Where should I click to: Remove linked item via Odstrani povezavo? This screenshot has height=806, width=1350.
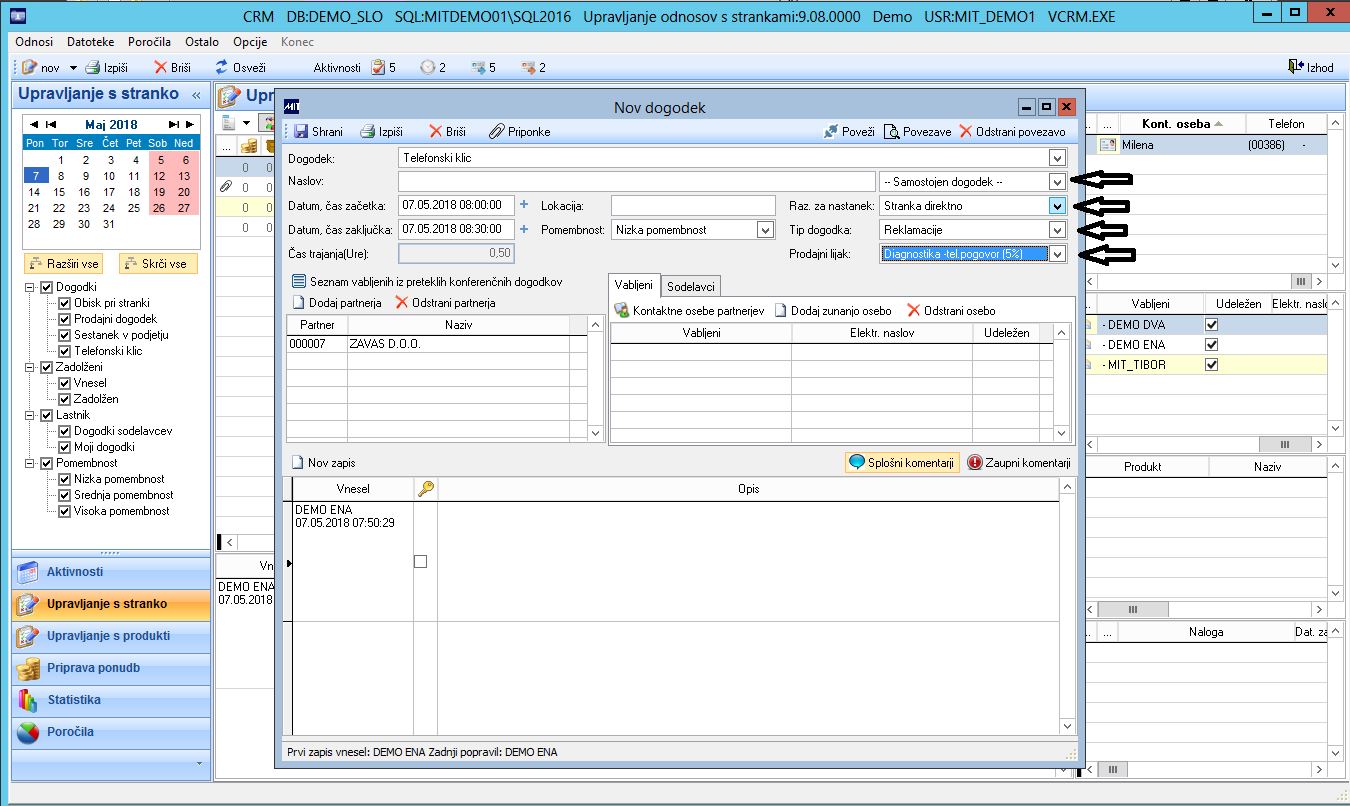1012,131
